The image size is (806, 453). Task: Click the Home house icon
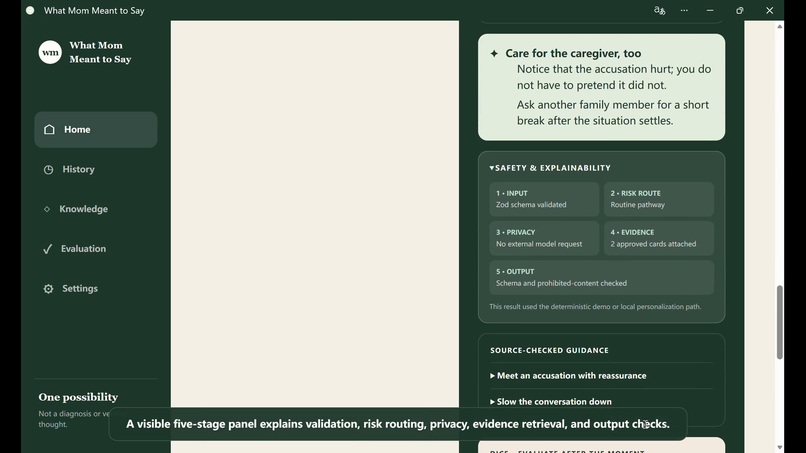49,130
